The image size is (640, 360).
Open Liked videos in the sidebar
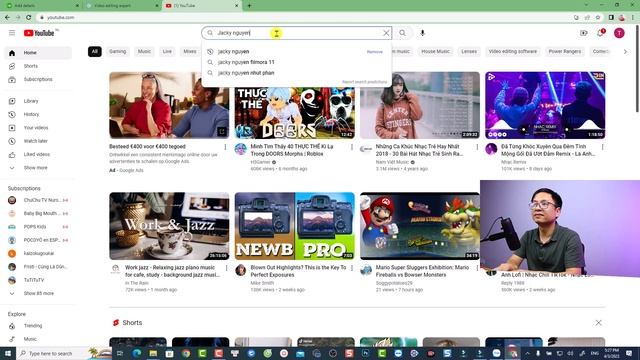[38, 154]
